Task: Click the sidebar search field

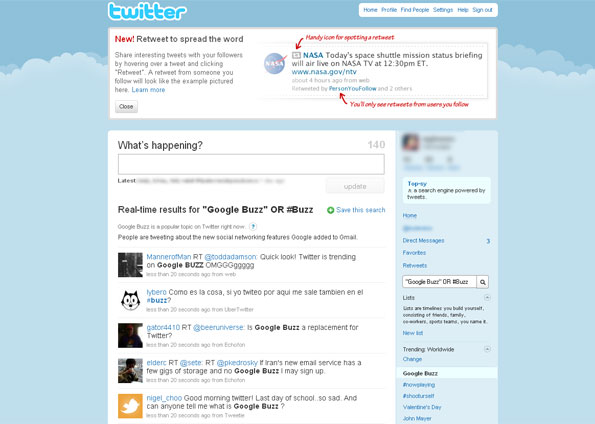Action: coord(439,282)
